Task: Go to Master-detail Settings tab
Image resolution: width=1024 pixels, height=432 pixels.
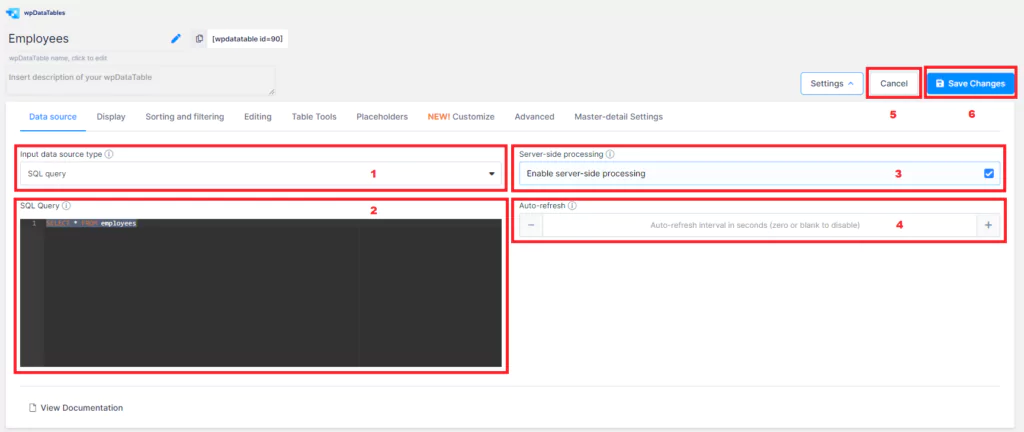Action: [x=618, y=117]
